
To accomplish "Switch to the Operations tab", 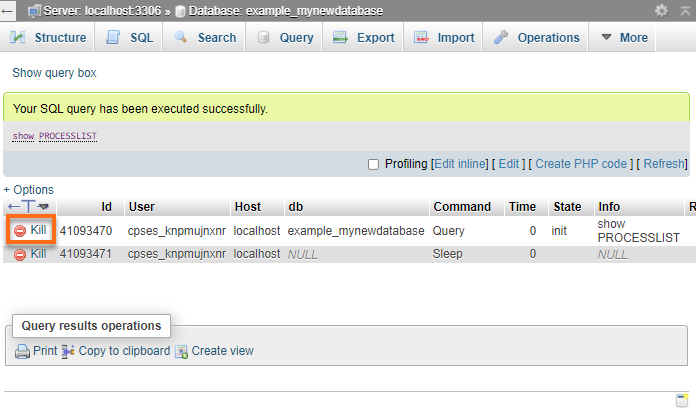I will [x=536, y=38].
